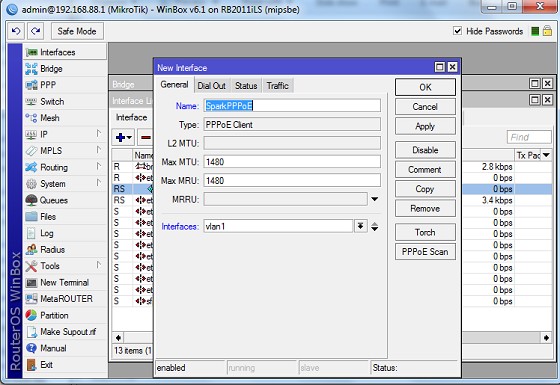Image resolution: width=560 pixels, height=385 pixels.
Task: Open the Queues sidebar icon
Action: [x=31, y=200]
